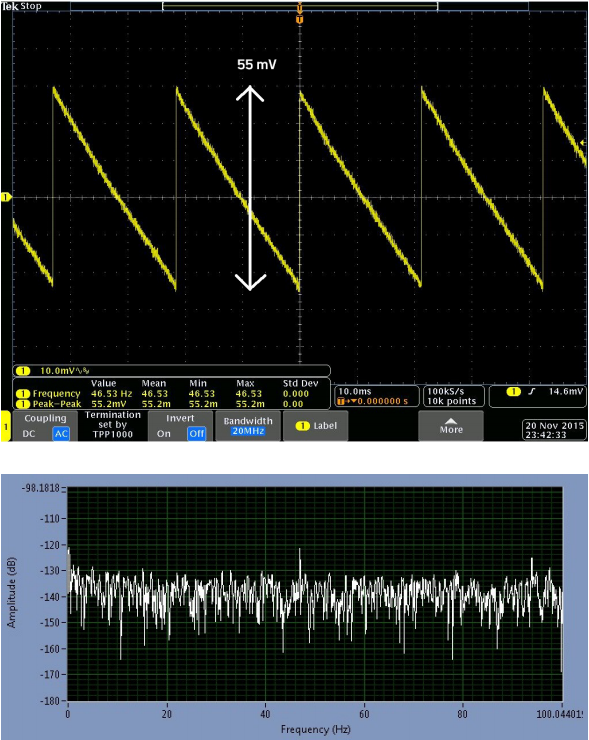Select AC coupling option
This screenshot has width=589, height=740.
point(61,434)
